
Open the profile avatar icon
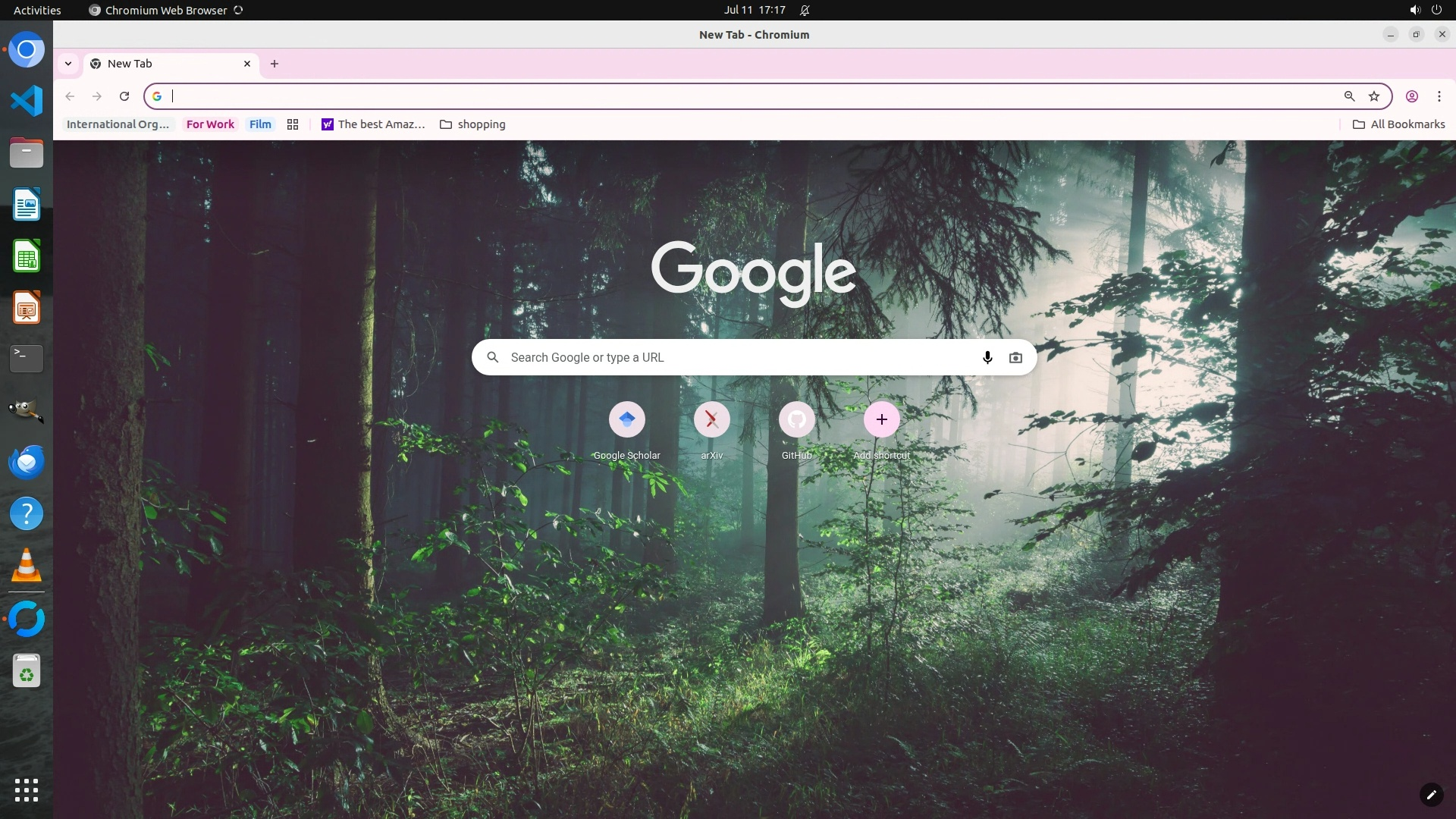1412,96
